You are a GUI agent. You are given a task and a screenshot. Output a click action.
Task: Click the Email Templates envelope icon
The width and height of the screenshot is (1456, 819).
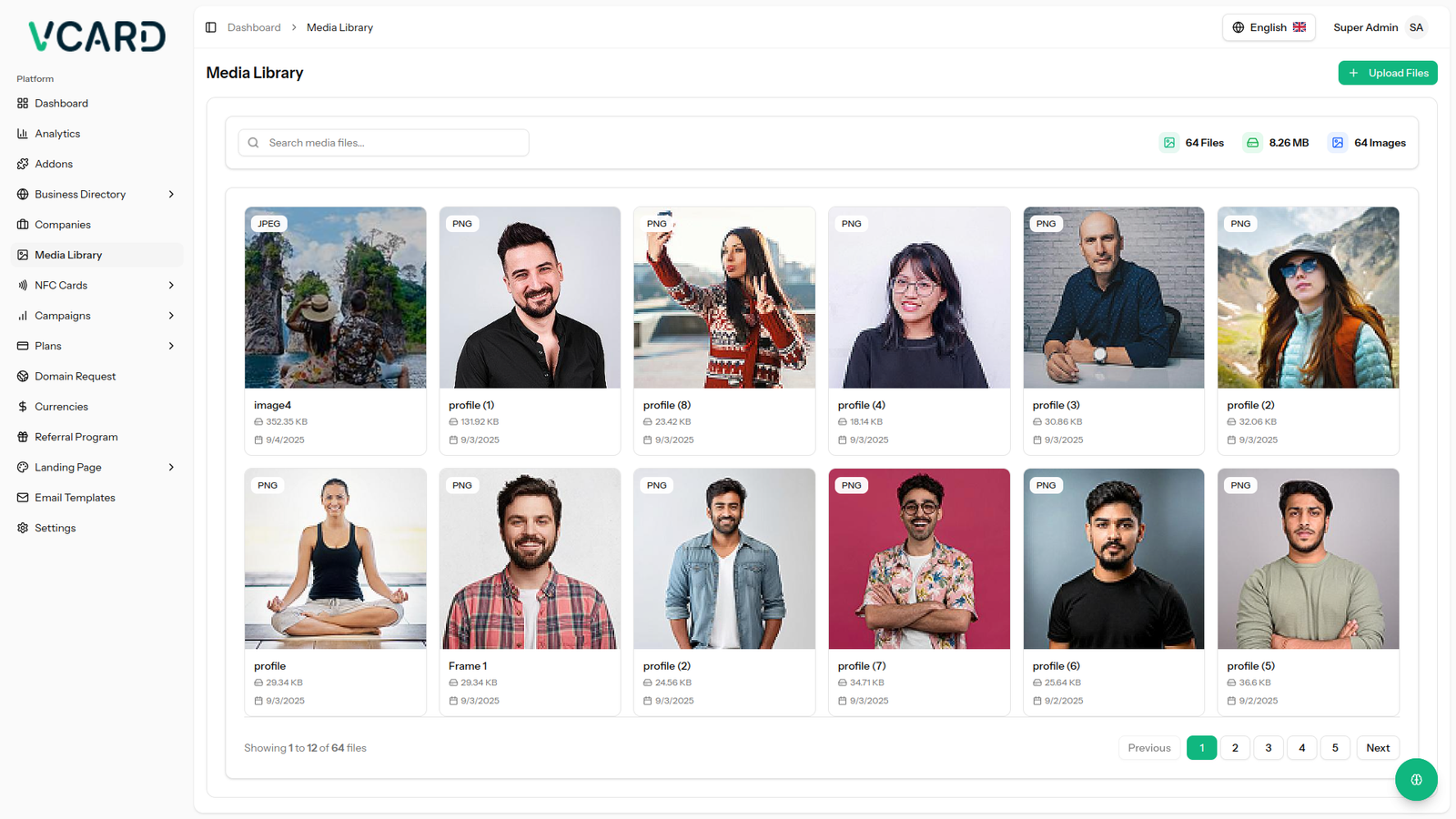click(23, 498)
